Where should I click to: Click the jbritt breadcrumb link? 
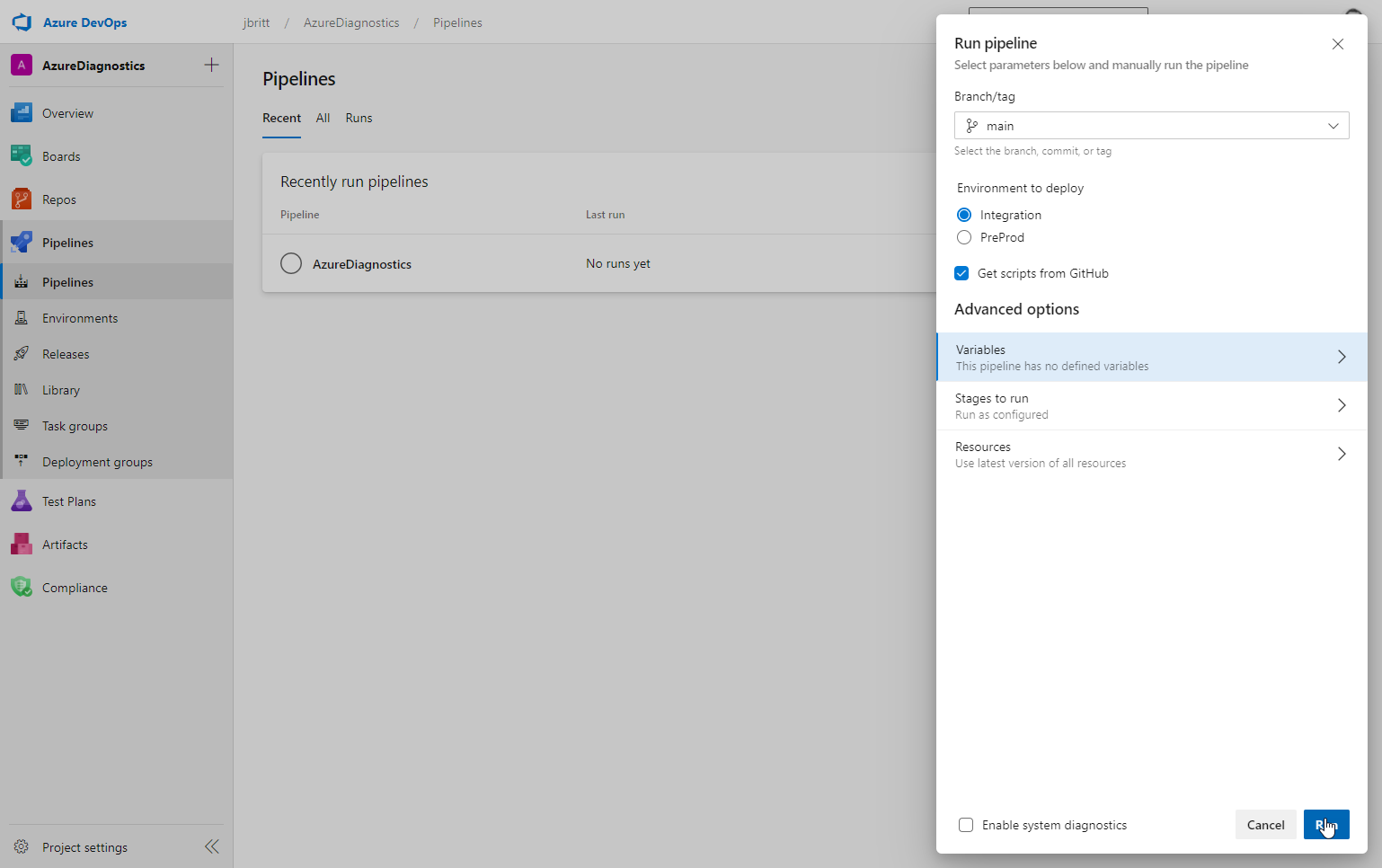[256, 22]
